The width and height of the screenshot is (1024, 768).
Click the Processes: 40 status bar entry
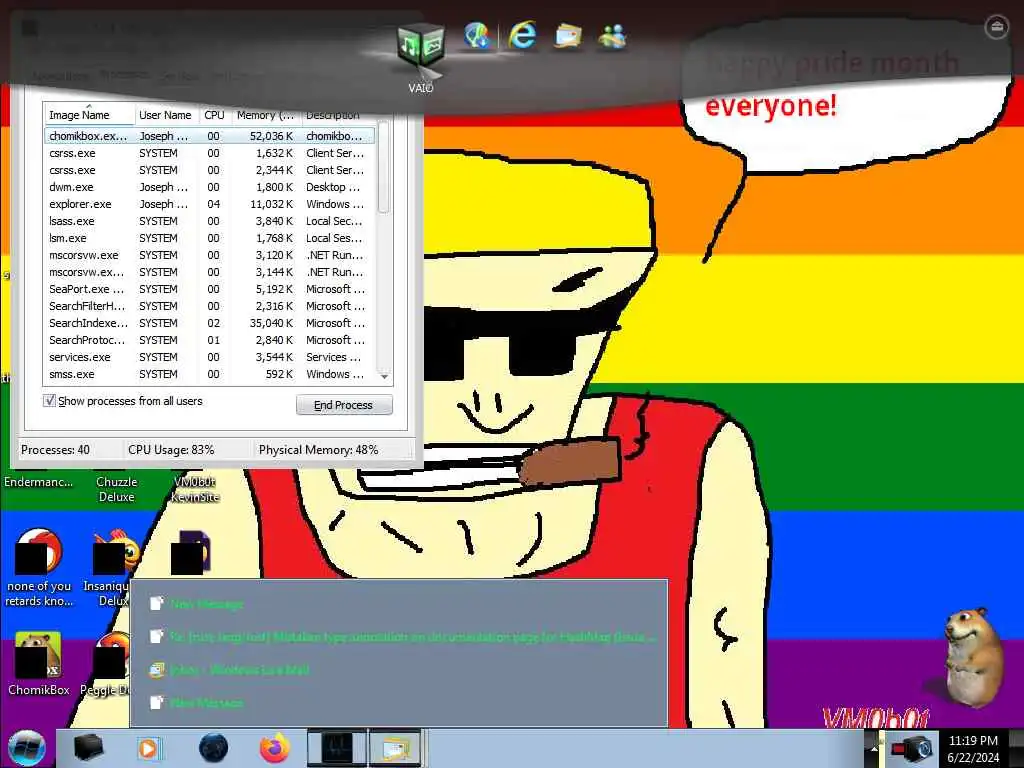pos(56,449)
